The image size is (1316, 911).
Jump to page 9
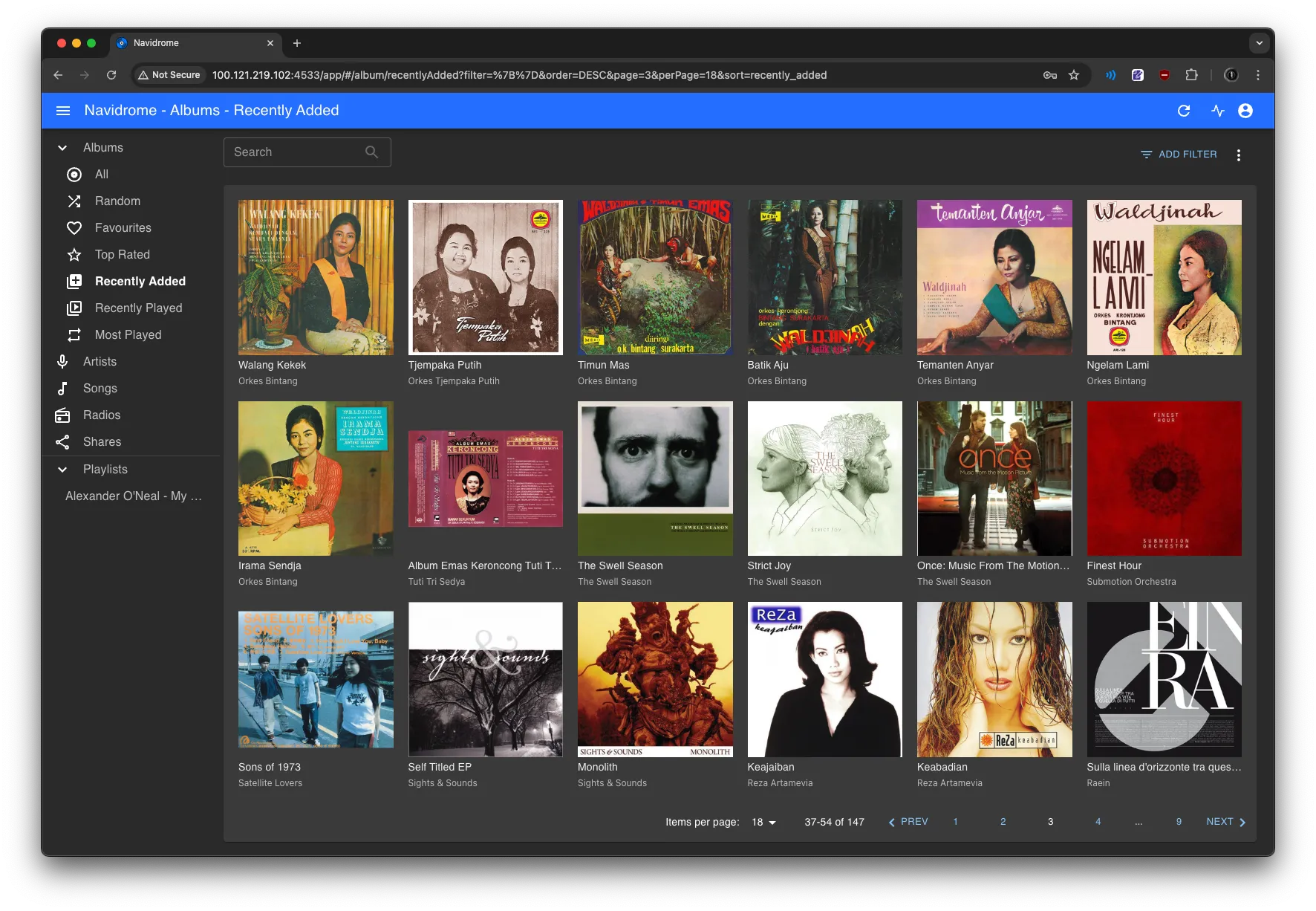pos(1179,822)
